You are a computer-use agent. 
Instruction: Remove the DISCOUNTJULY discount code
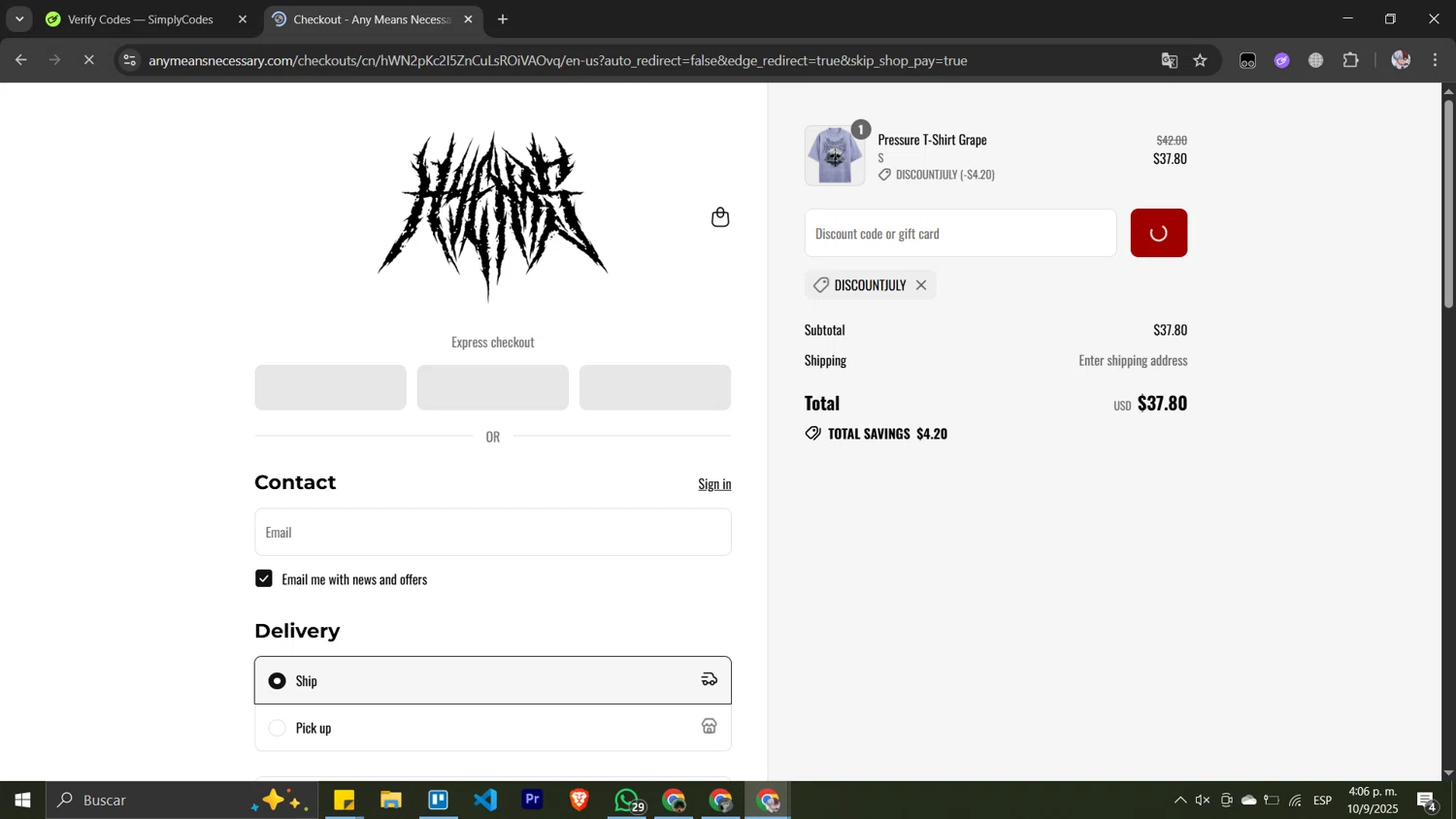pyautogui.click(x=921, y=285)
